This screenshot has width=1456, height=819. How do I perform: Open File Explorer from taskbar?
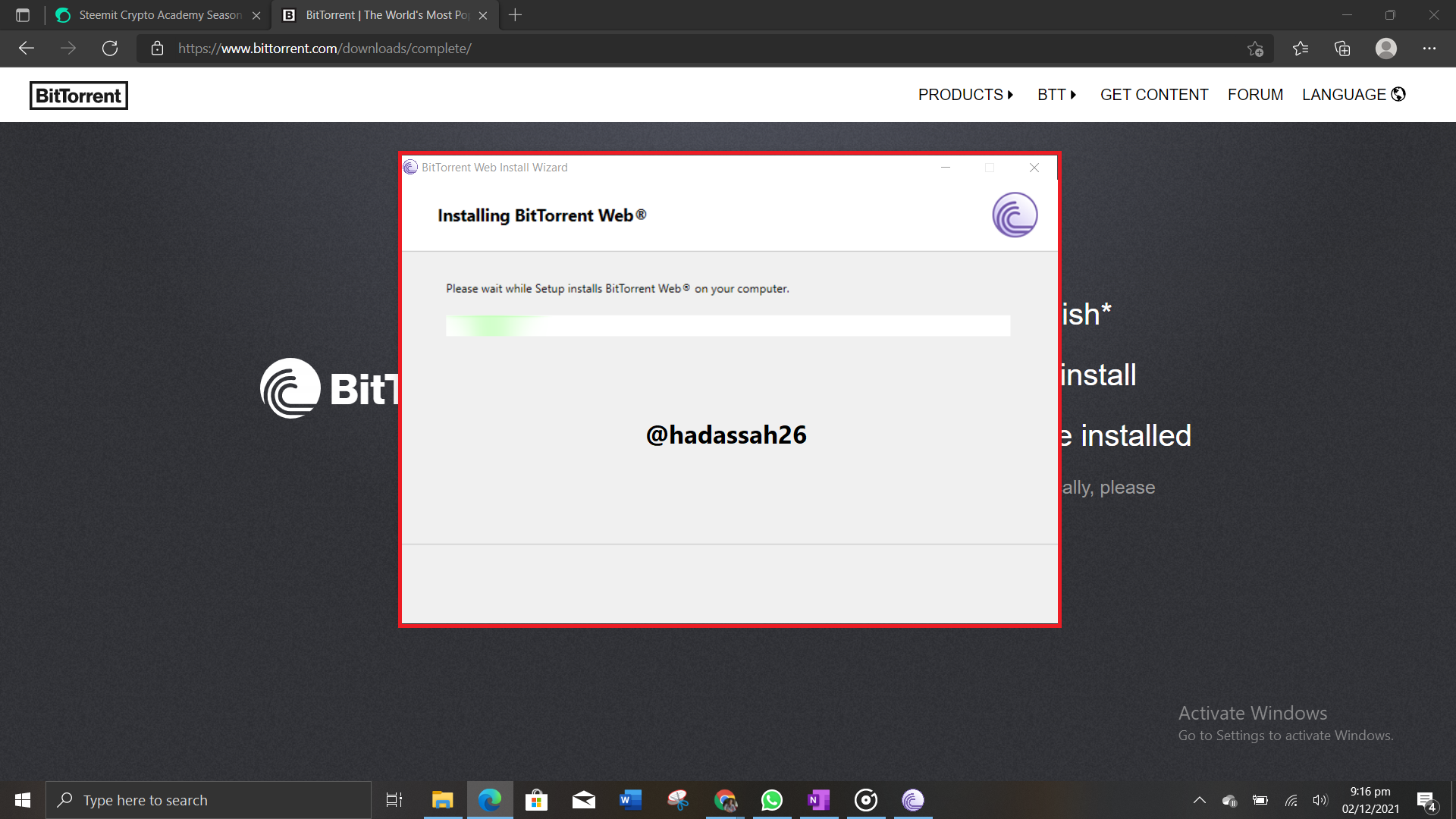[442, 800]
